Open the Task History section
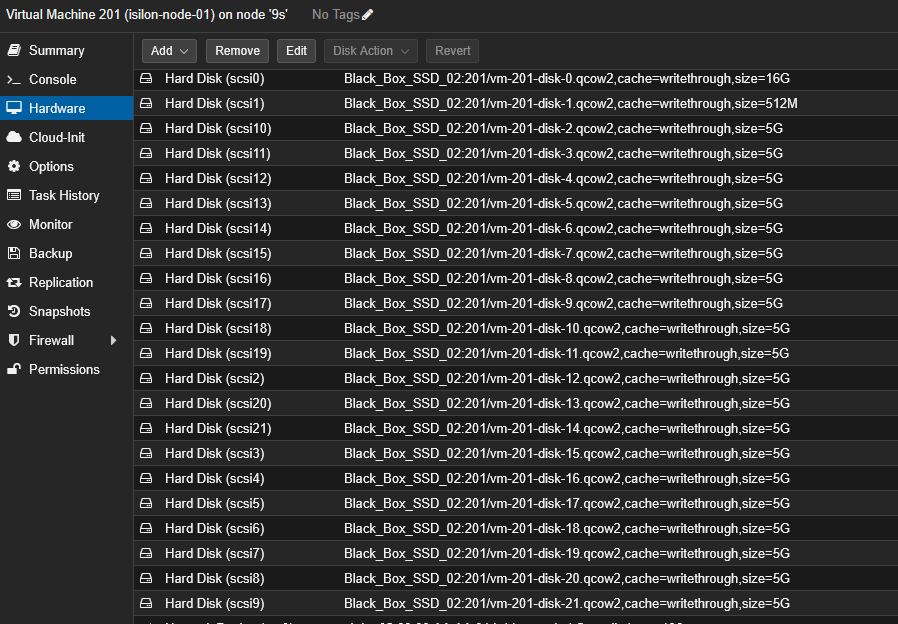The width and height of the screenshot is (898, 624). (64, 195)
